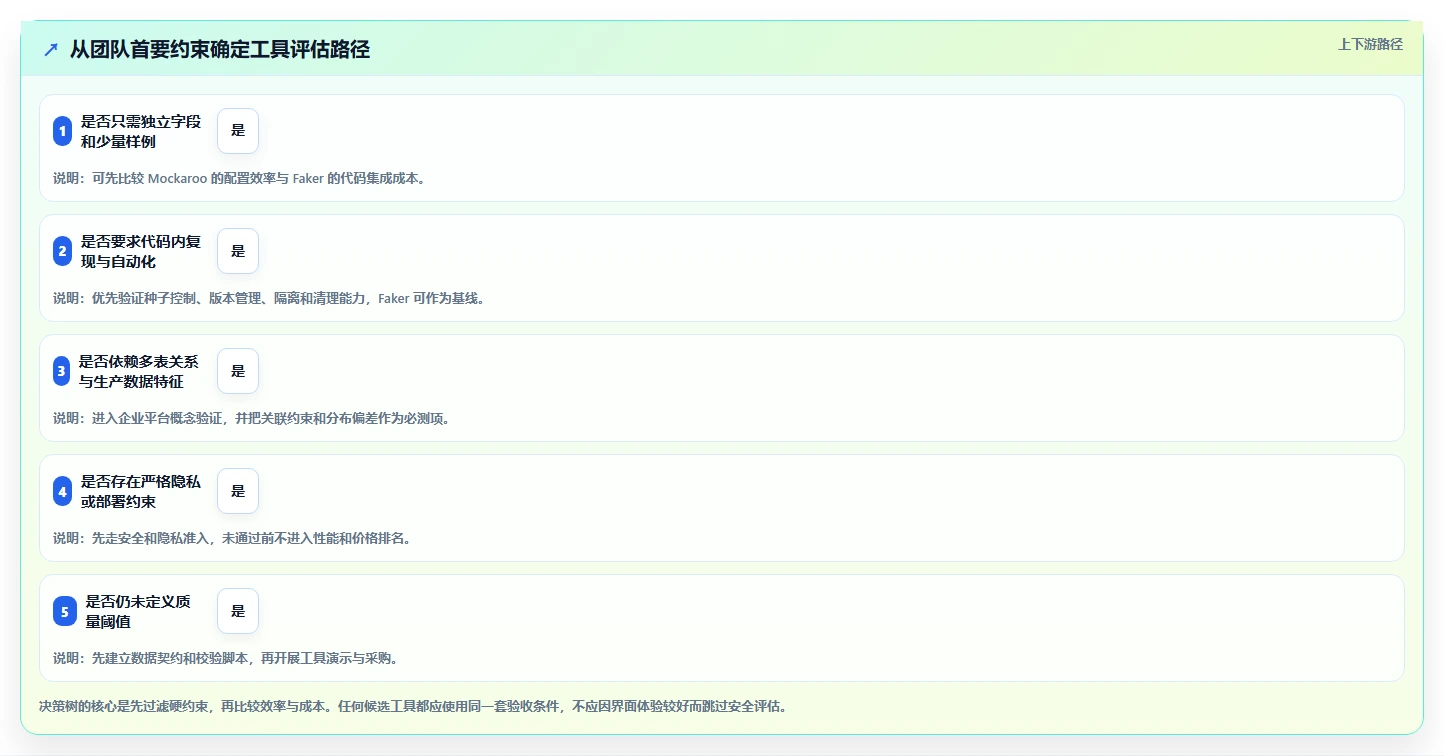This screenshot has width=1444, height=756.
Task: Select step badge number 2
Action: [62, 251]
